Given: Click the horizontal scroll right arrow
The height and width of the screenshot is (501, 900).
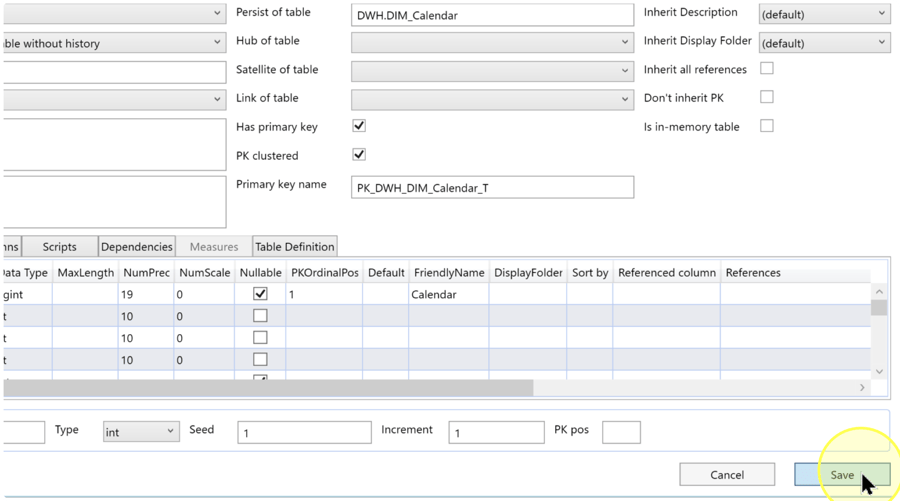Looking at the screenshot, I should [862, 387].
